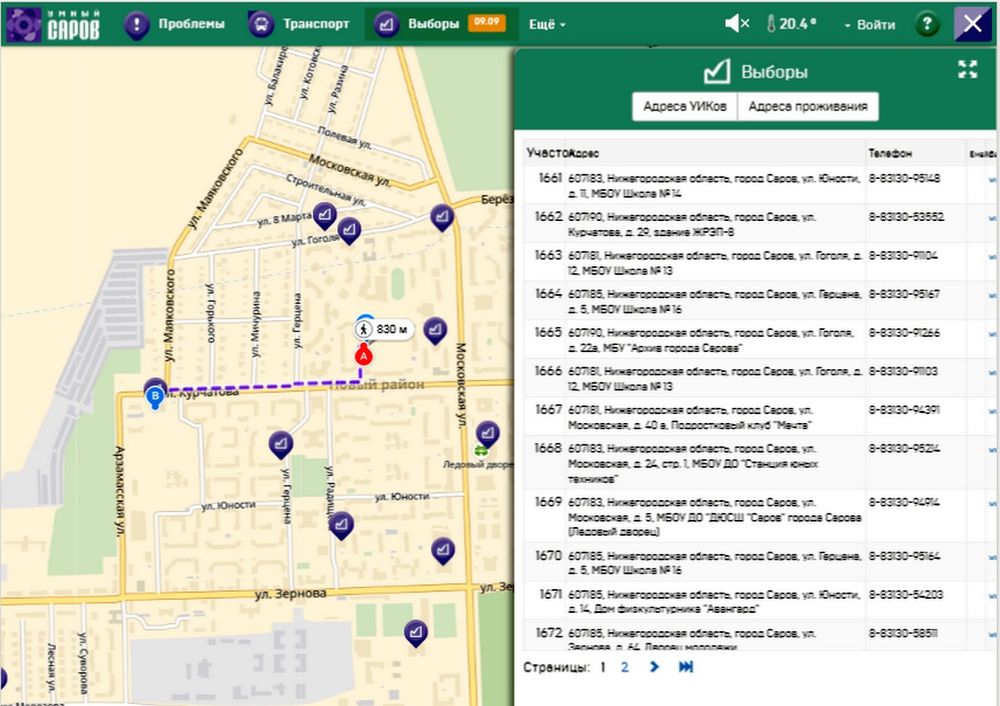
Task: Click the red route marker A
Action: click(x=363, y=355)
